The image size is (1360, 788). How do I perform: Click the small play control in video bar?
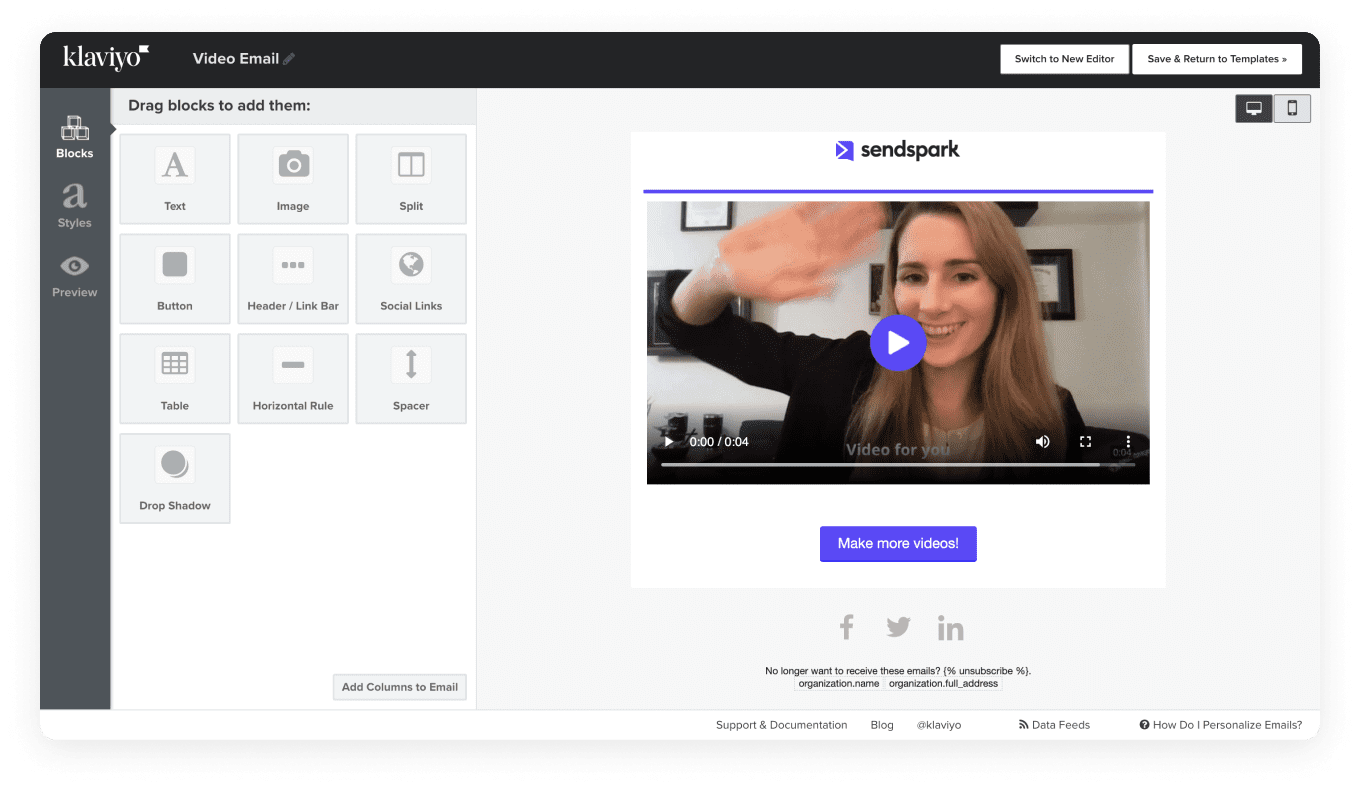(669, 442)
